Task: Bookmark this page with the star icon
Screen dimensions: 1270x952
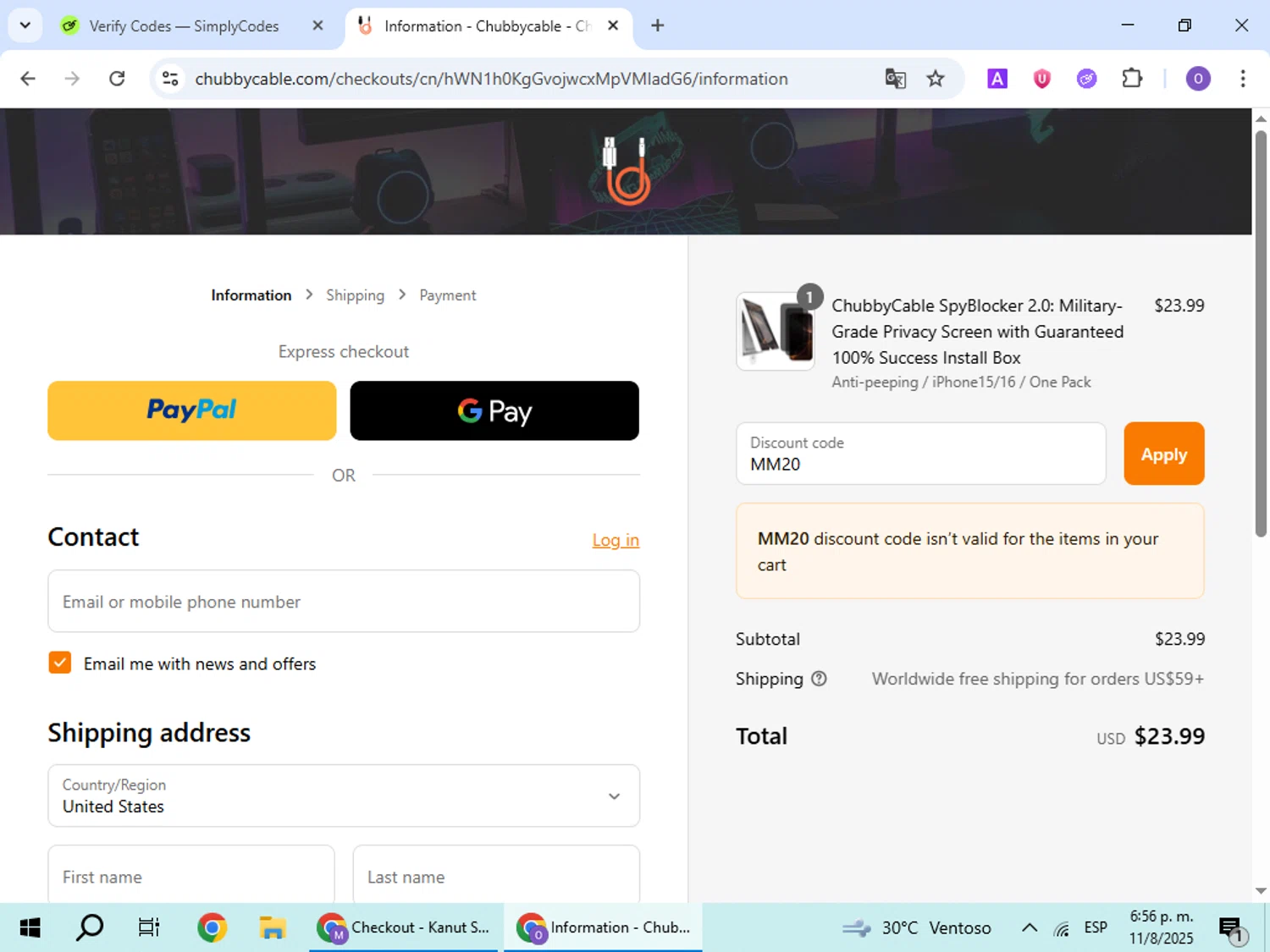Action: click(936, 79)
